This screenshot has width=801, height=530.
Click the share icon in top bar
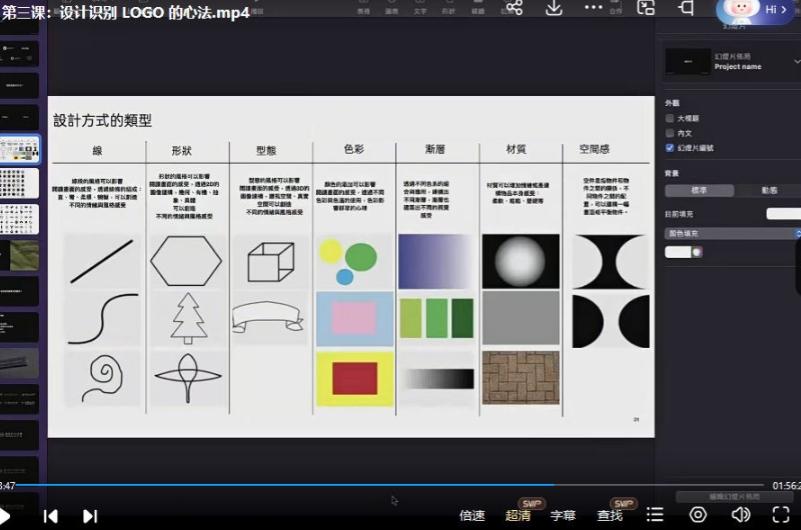[x=514, y=8]
